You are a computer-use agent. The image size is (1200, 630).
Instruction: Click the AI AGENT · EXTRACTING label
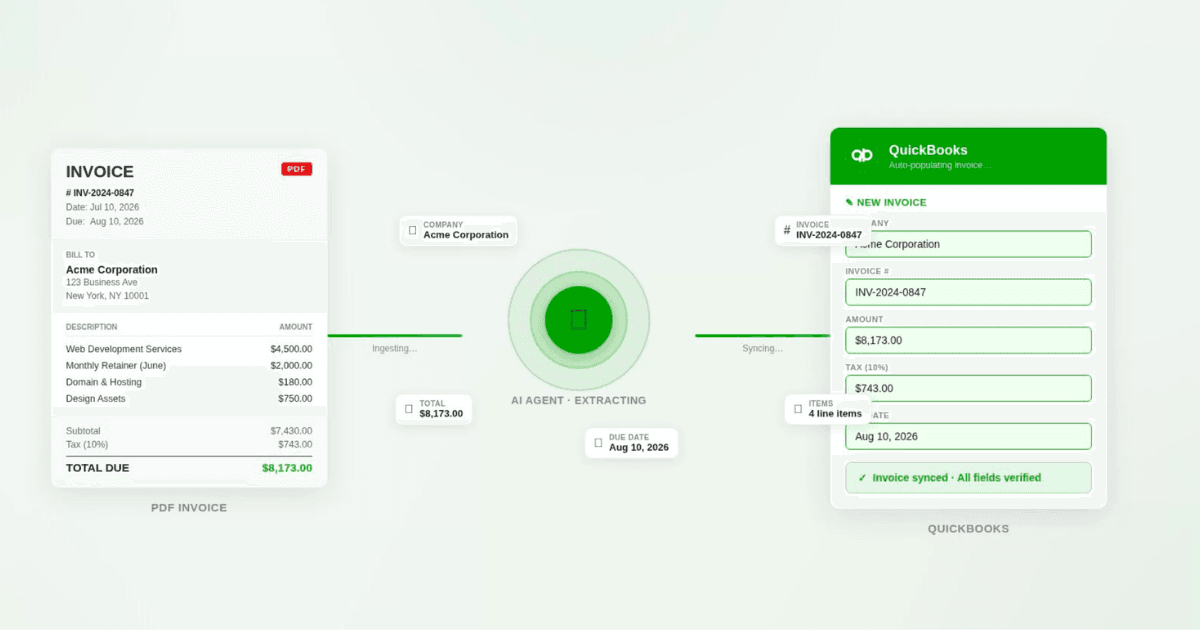(x=579, y=400)
